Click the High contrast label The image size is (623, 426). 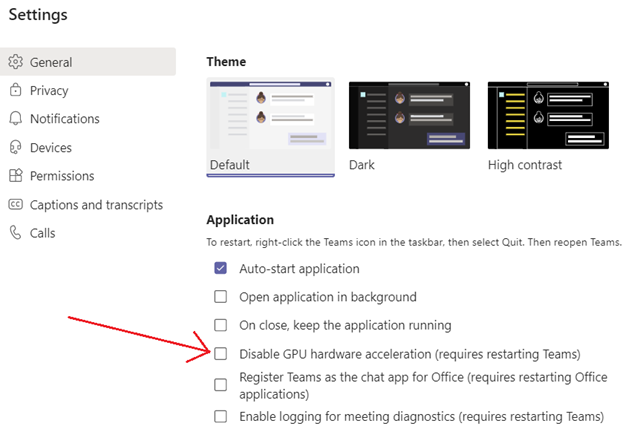point(525,165)
